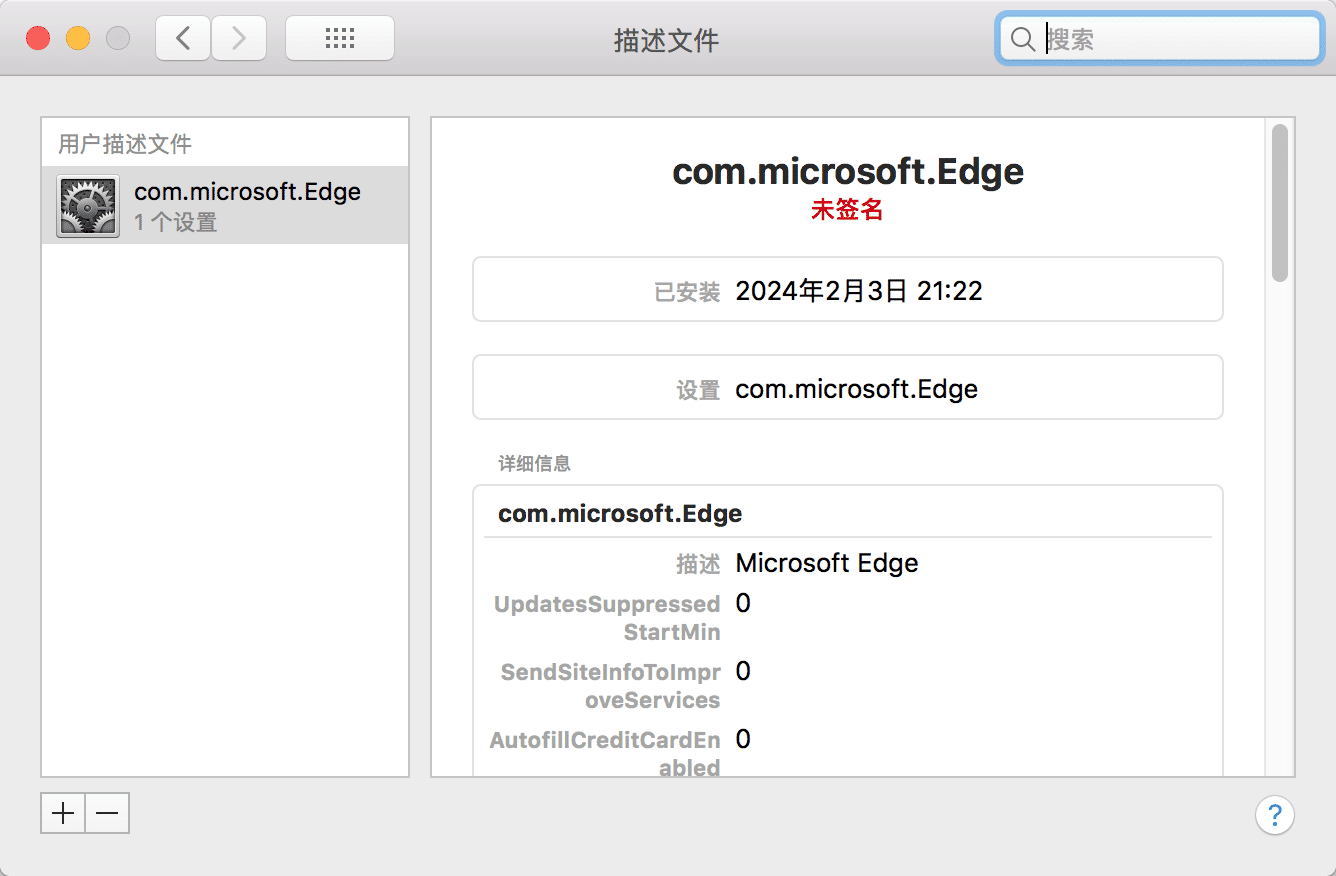1336x876 pixels.
Task: Open help with the question mark button
Action: (x=1274, y=814)
